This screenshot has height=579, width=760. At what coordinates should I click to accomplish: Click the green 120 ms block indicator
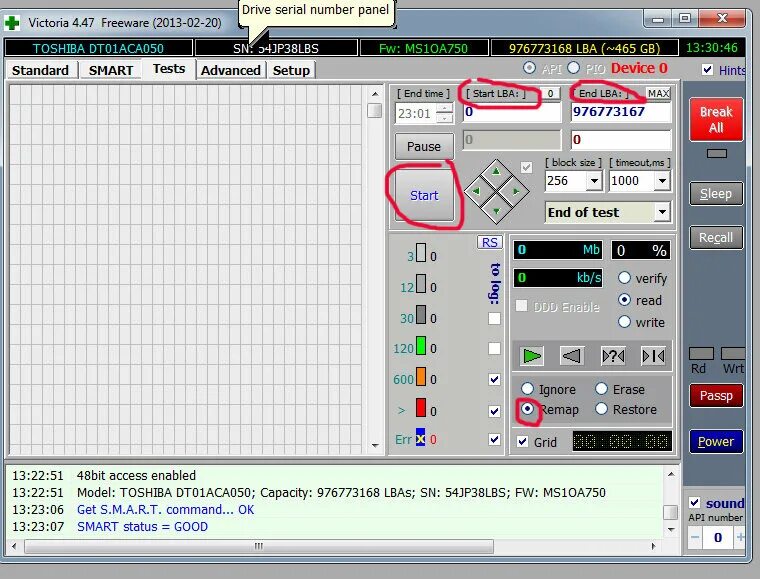(x=421, y=346)
